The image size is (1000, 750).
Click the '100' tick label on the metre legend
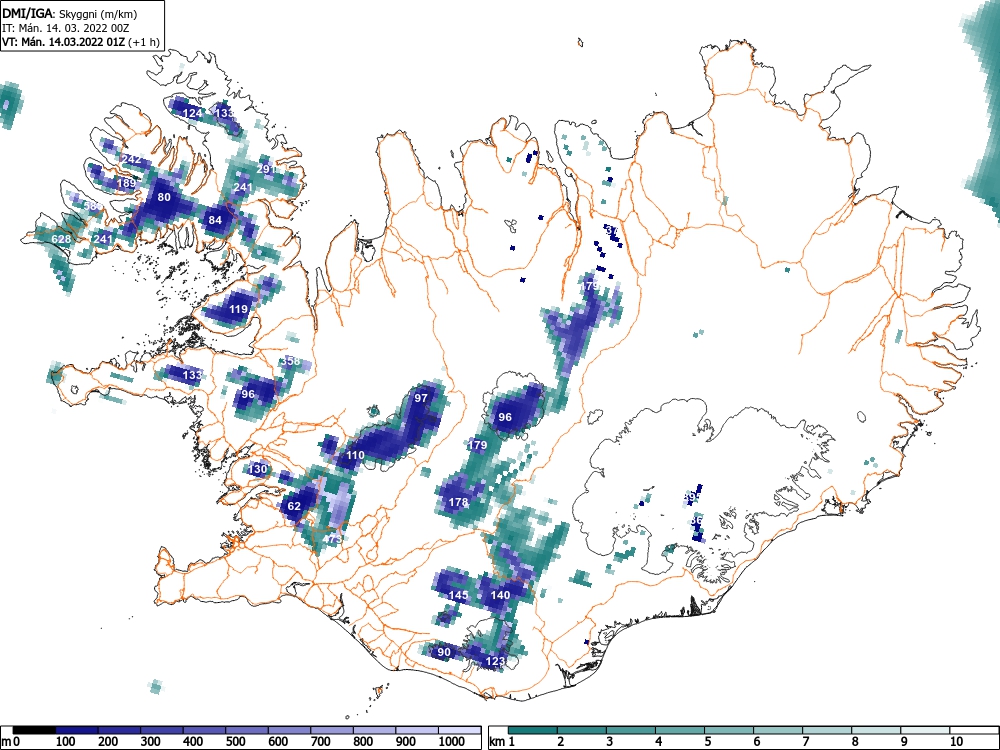pos(65,742)
